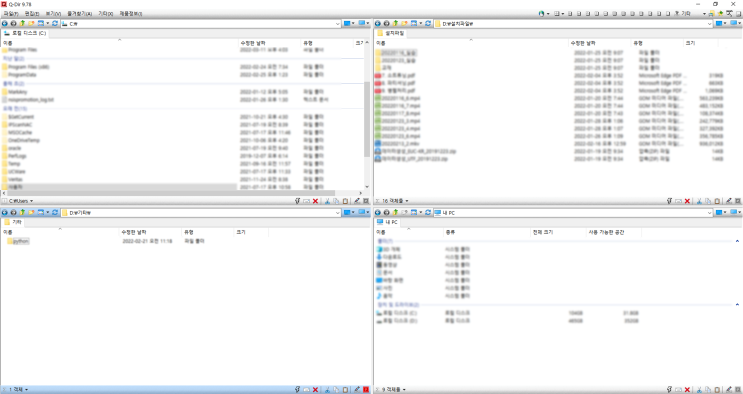This screenshot has width=743, height=394.
Task: Go back in the D:\기타 pane
Action: 5,212
